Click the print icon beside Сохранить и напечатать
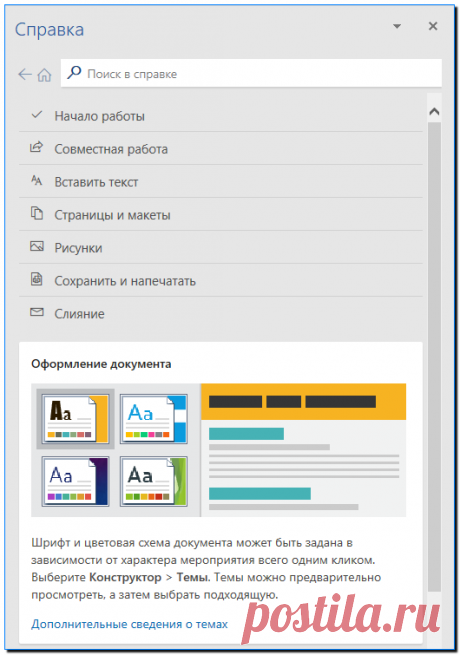Screen dimensions: 460x655 [x=37, y=279]
